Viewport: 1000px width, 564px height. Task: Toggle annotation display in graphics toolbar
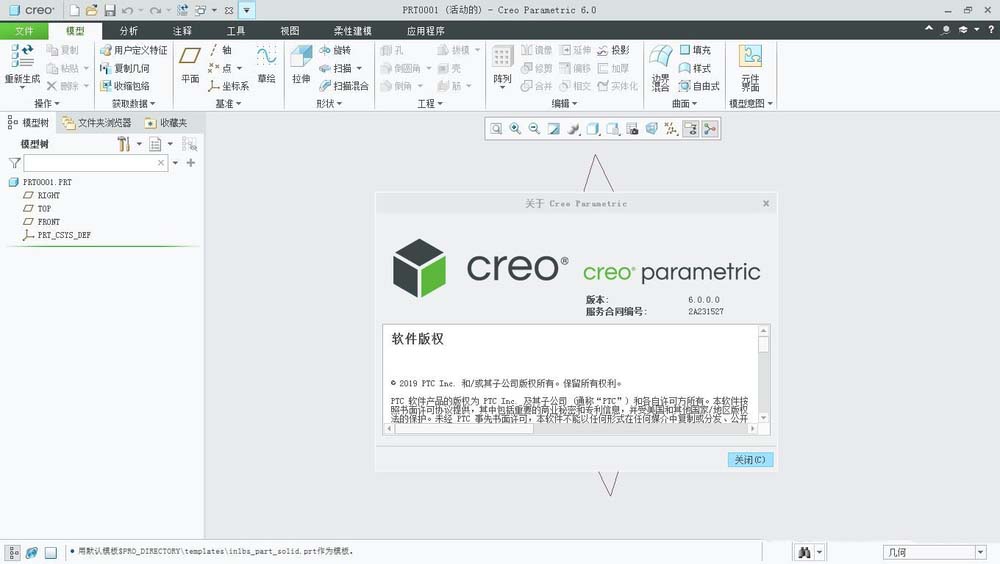coord(691,129)
